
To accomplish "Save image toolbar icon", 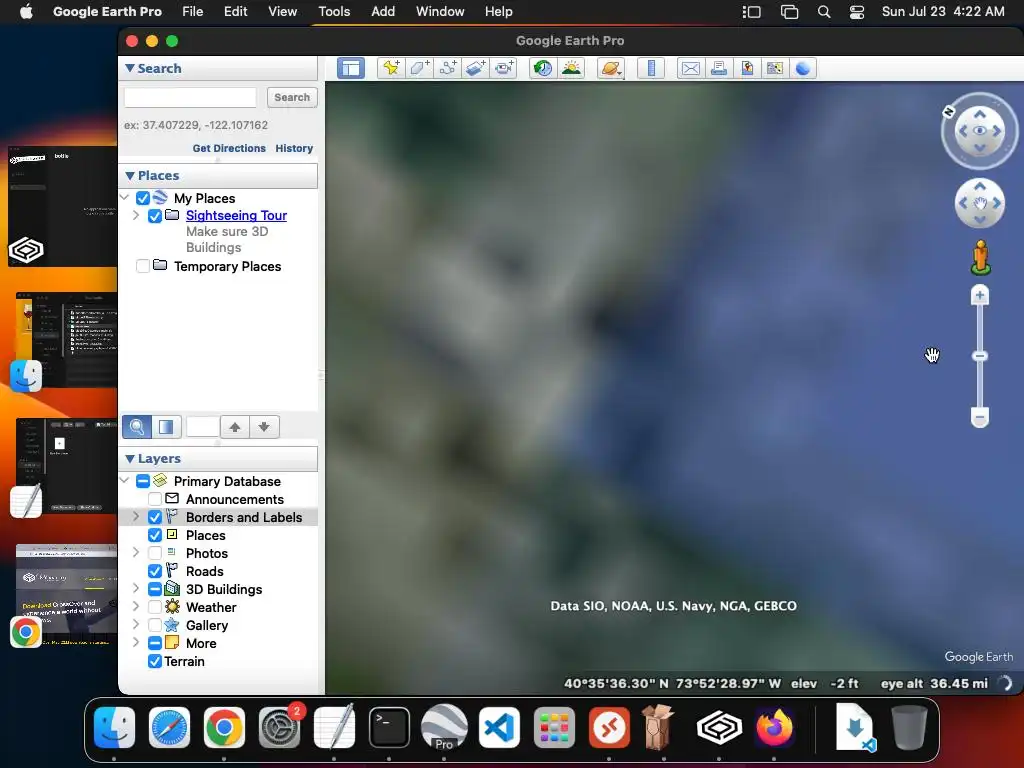I will (x=775, y=68).
